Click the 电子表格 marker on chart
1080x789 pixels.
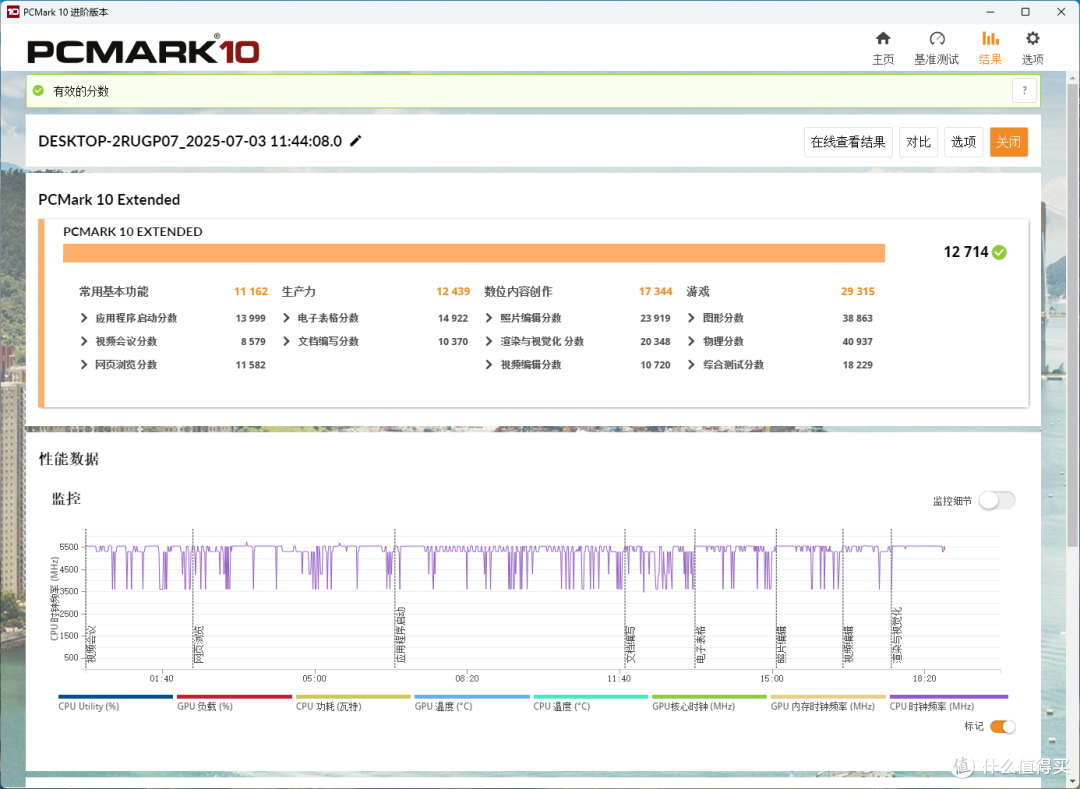[x=700, y=644]
